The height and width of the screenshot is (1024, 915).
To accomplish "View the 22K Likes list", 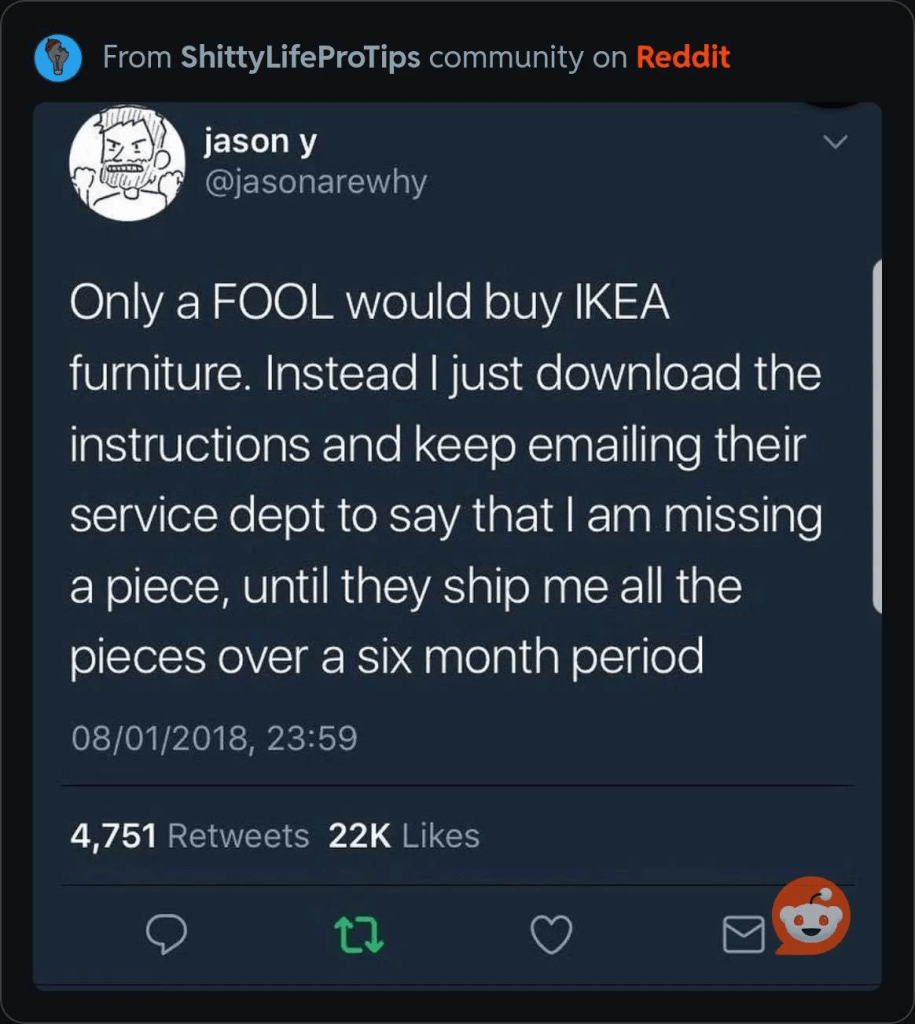I will point(404,835).
